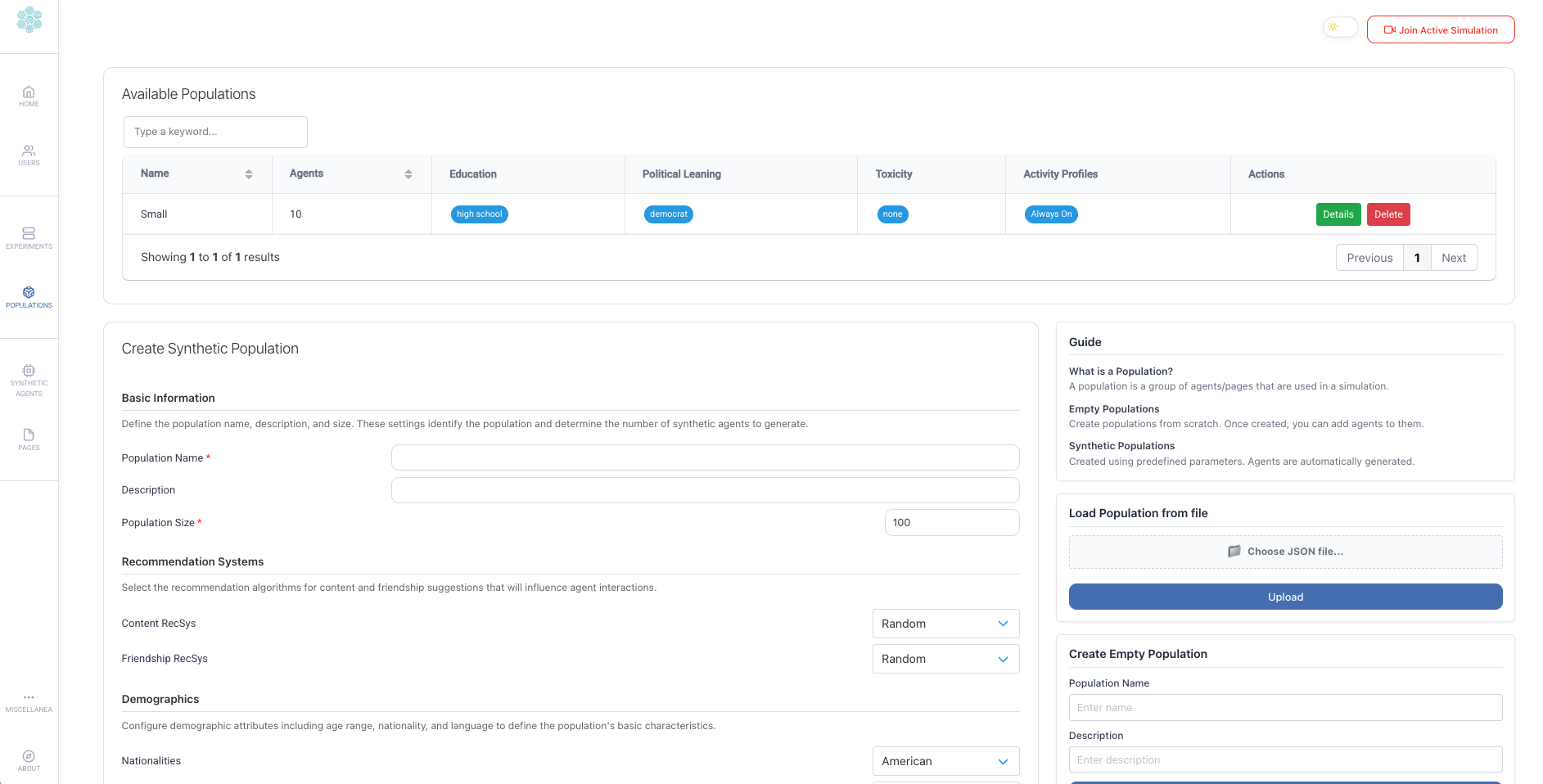Toggle the light/dark theme switch

point(1340,28)
